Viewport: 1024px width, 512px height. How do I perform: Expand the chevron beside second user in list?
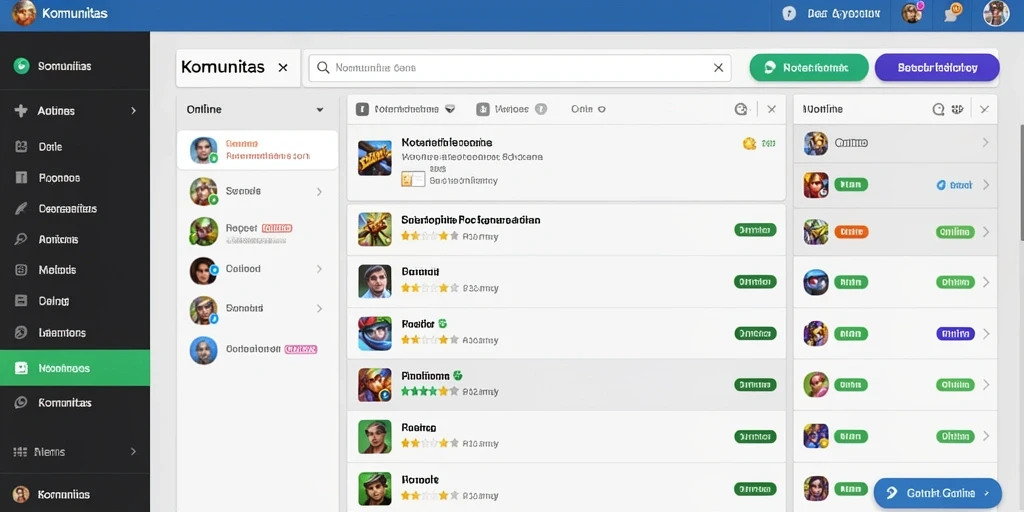[x=319, y=191]
